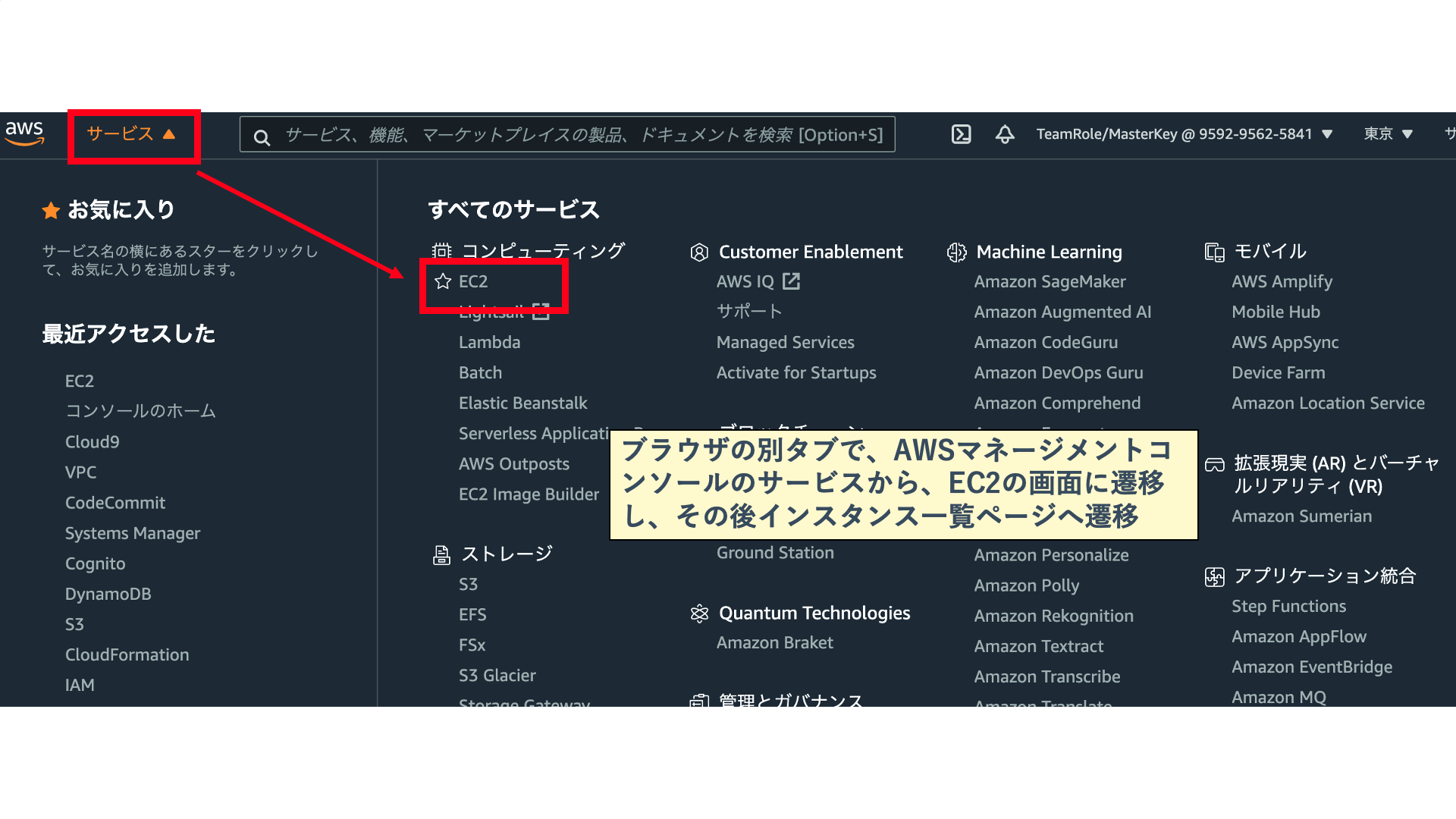Image resolution: width=1456 pixels, height=819 pixels.
Task: Open S3 under ストレージ
Action: [x=468, y=584]
